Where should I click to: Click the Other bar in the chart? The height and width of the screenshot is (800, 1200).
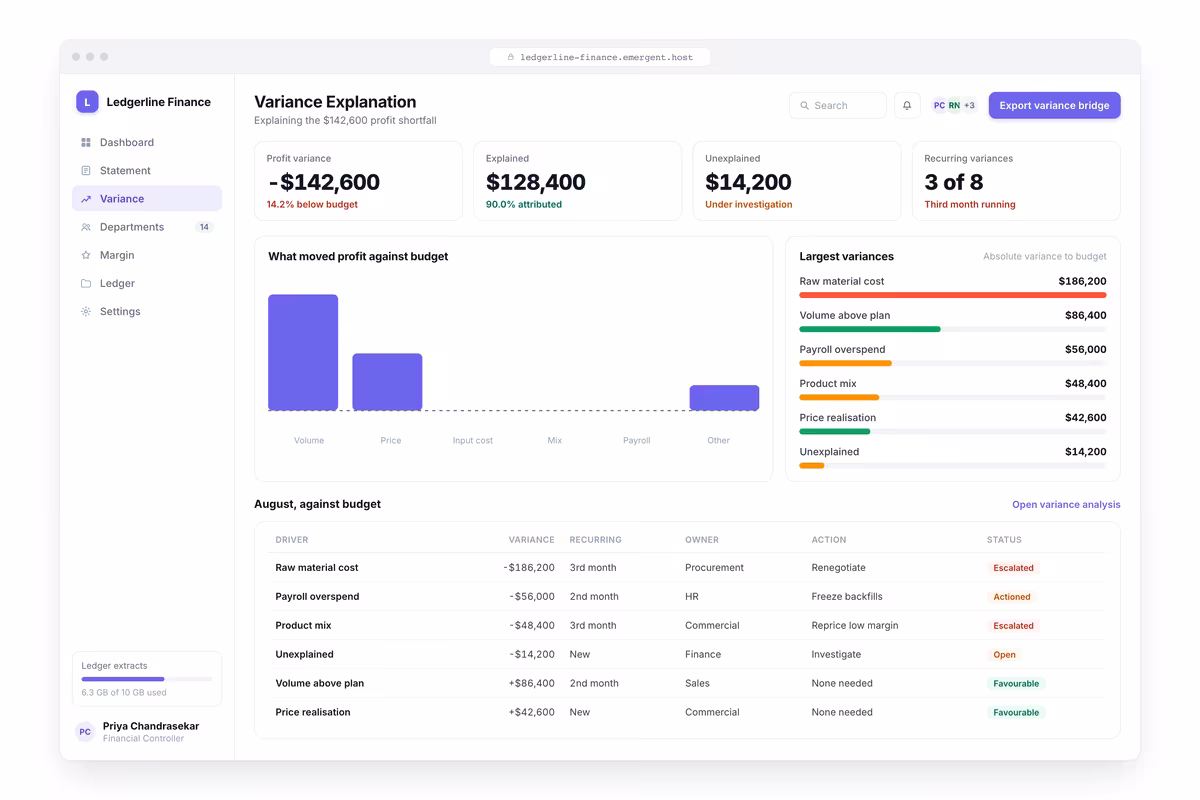[724, 398]
